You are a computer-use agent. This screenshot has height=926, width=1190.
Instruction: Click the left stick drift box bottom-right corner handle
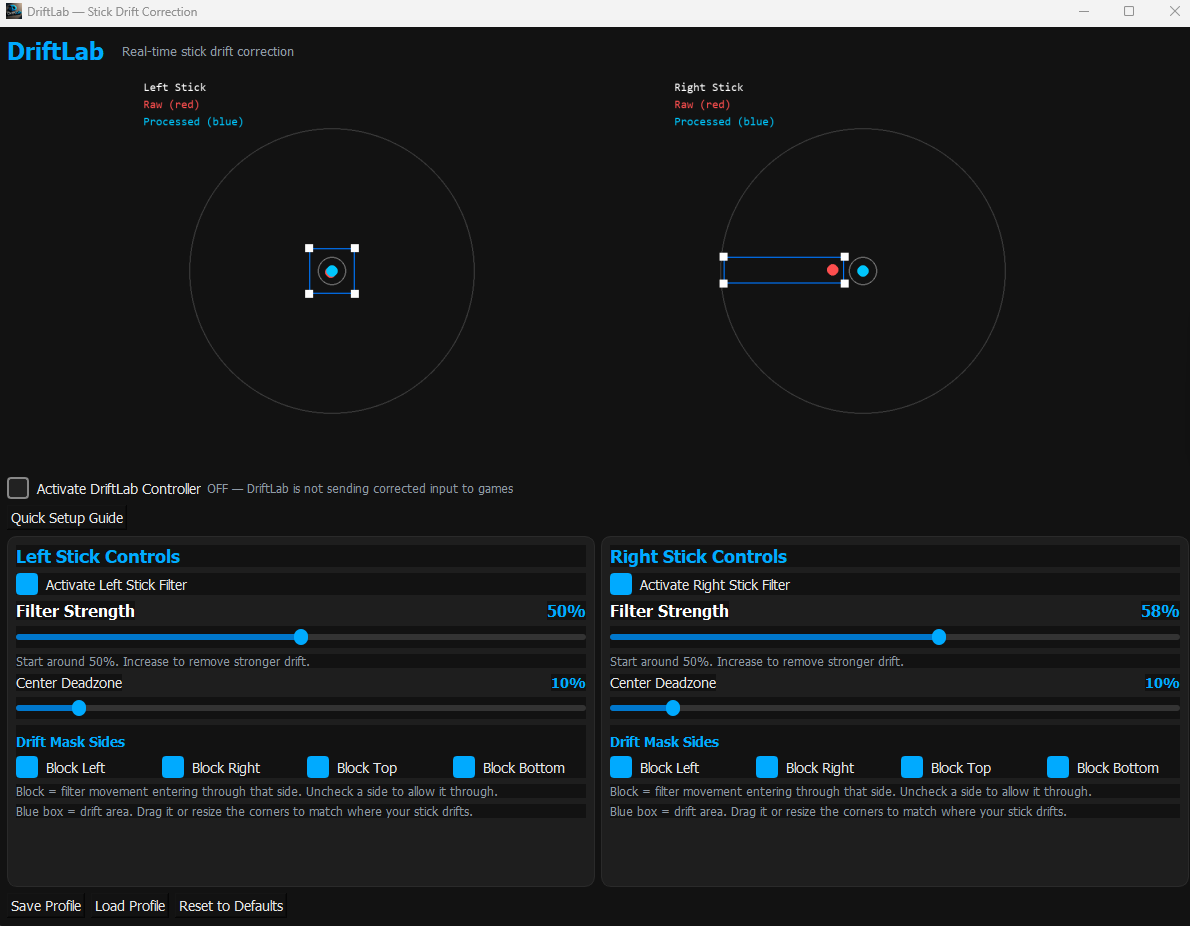point(355,294)
